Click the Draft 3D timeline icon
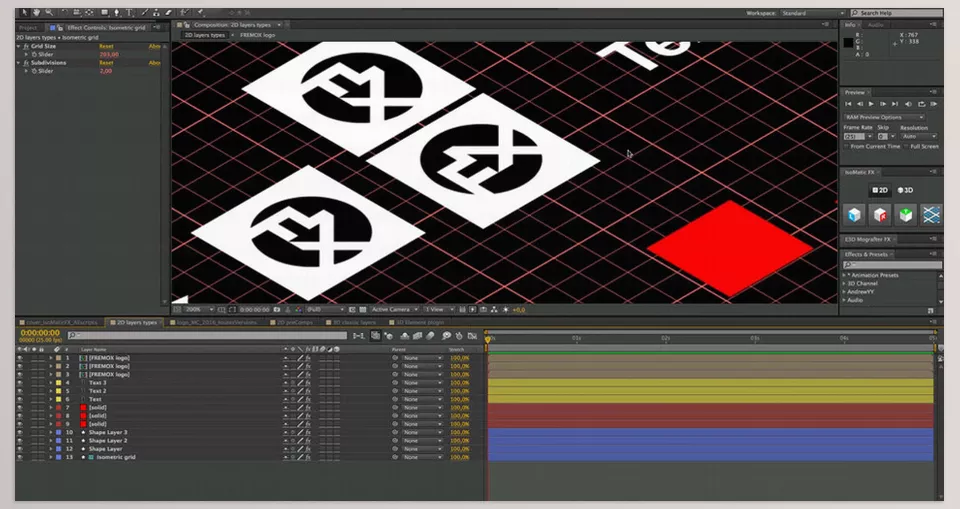The height and width of the screenshot is (509, 960). coord(389,336)
